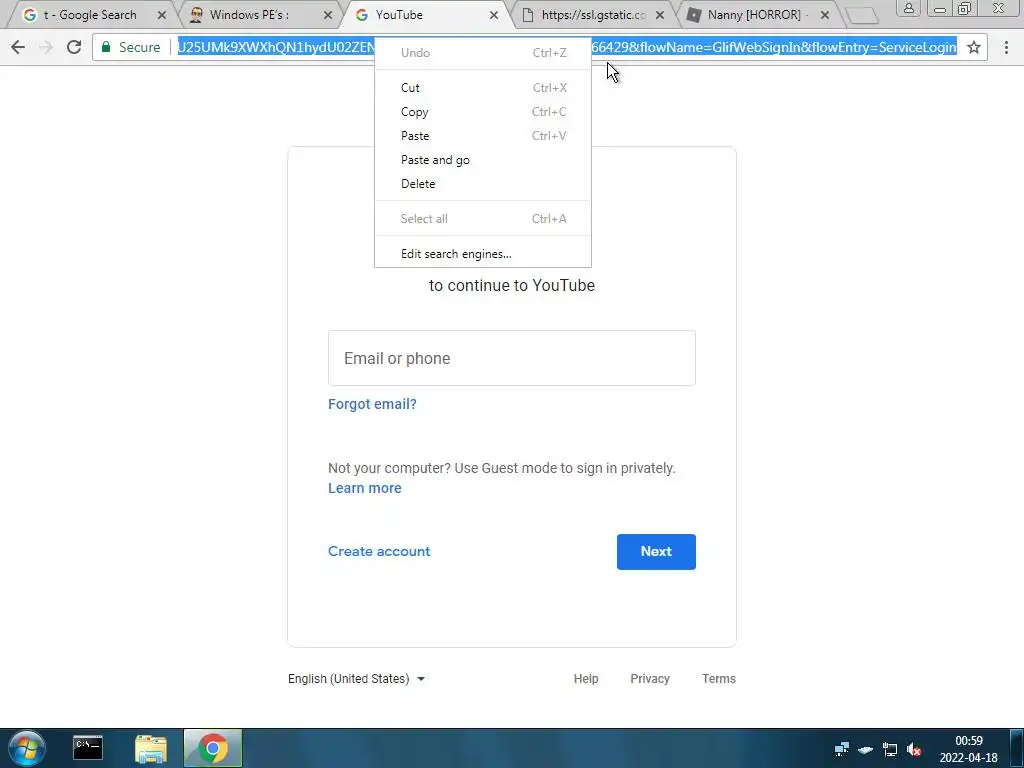Screen dimensions: 1024x768
Task: Click the Show desktop strip beside the clock
Action: tap(1017, 748)
